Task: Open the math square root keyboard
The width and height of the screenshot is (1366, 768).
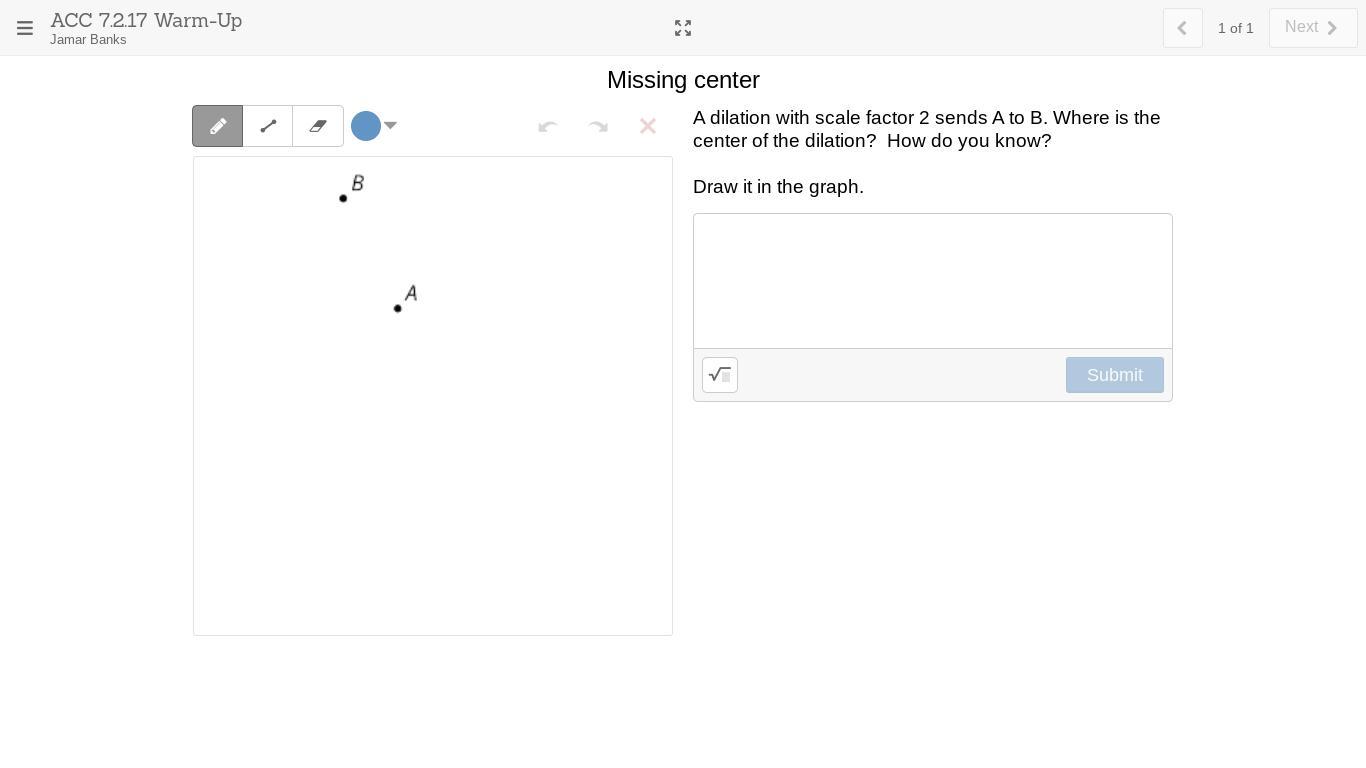Action: pos(720,375)
